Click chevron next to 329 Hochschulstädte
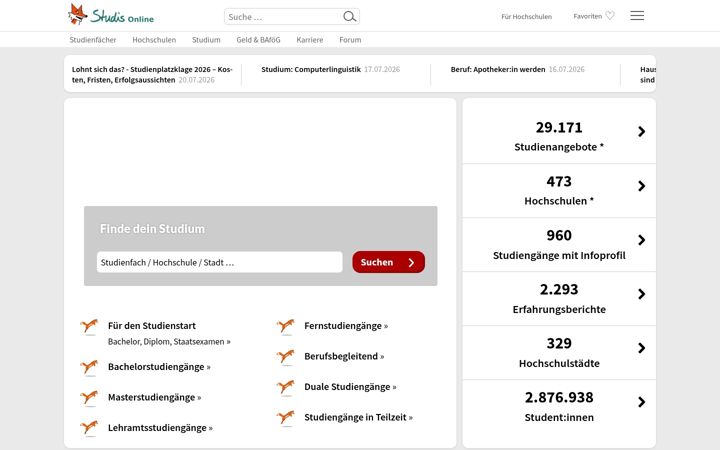Viewport: 720px width, 450px height. tap(641, 348)
